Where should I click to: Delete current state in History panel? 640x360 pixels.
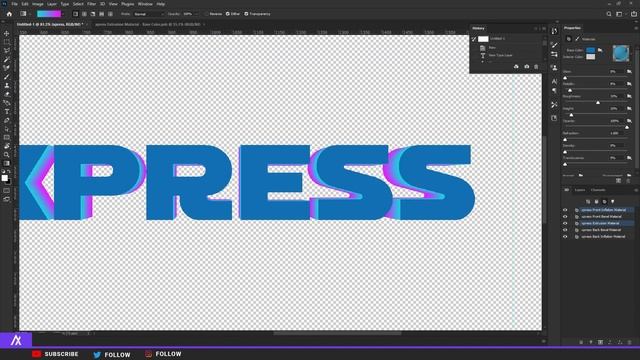pos(536,67)
